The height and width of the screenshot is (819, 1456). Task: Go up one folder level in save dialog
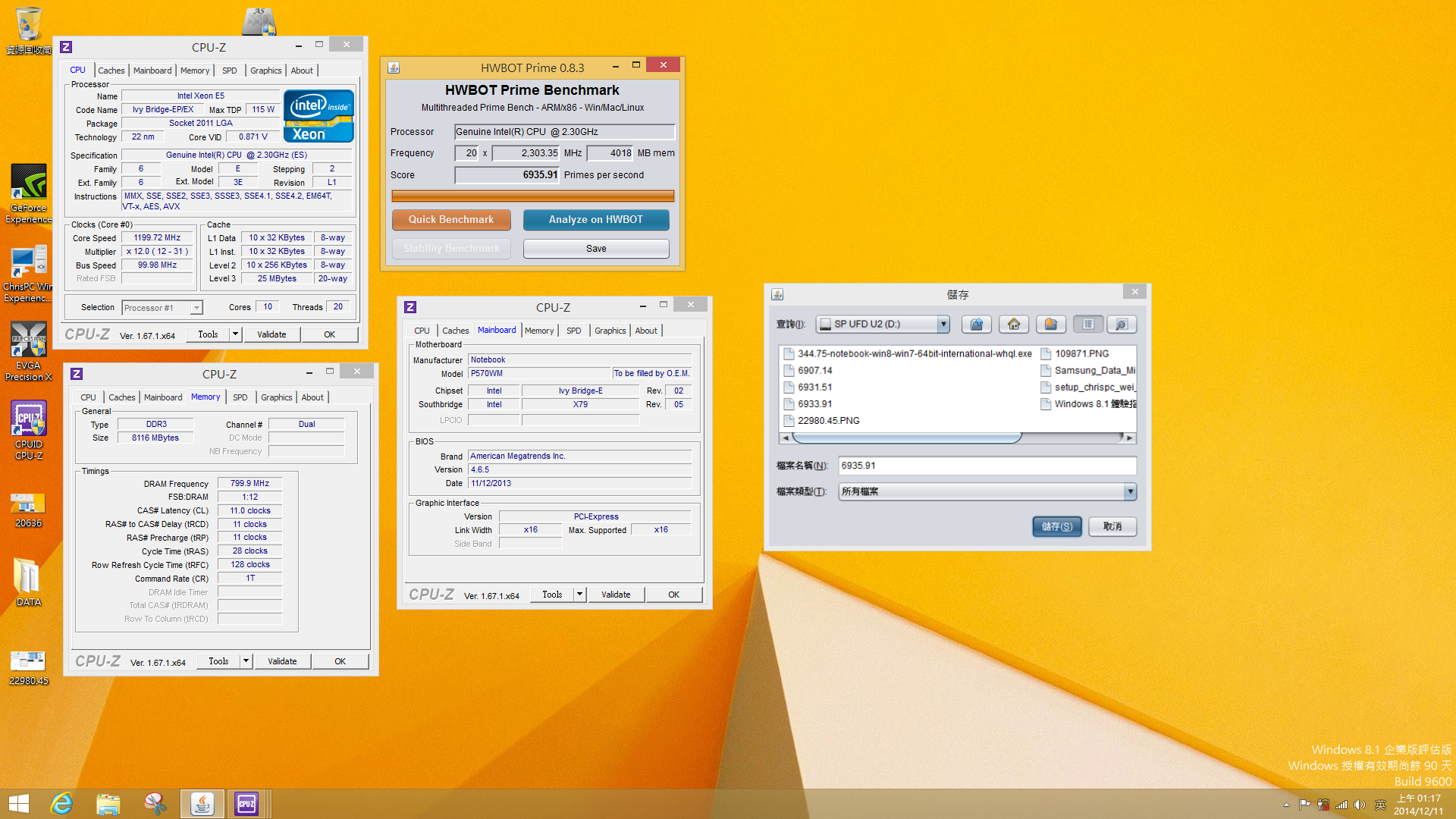pos(977,324)
